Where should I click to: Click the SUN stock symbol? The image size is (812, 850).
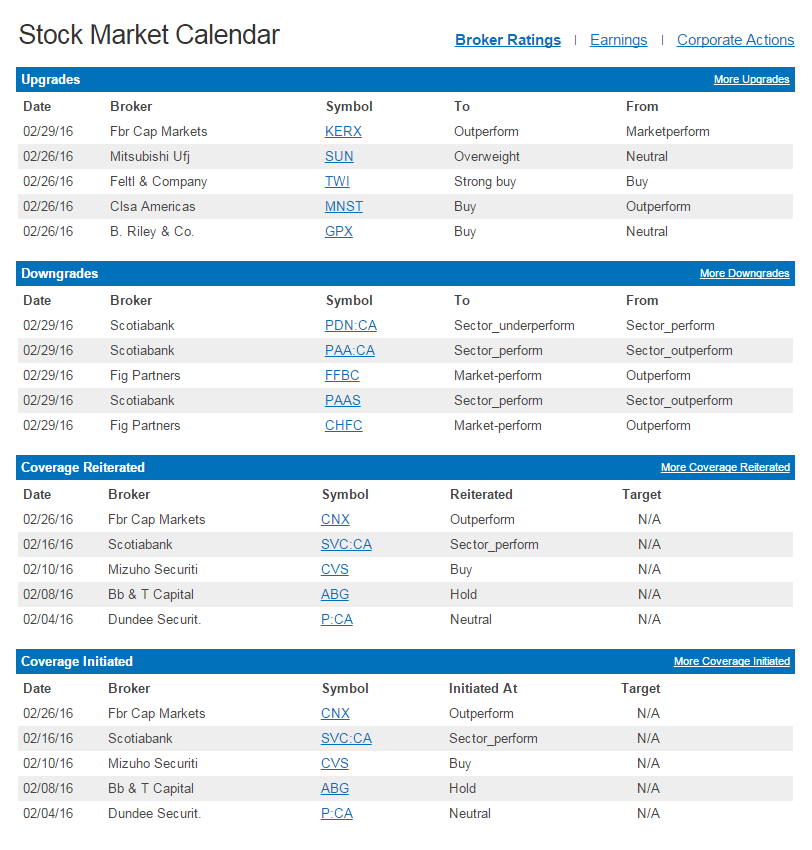pos(339,157)
